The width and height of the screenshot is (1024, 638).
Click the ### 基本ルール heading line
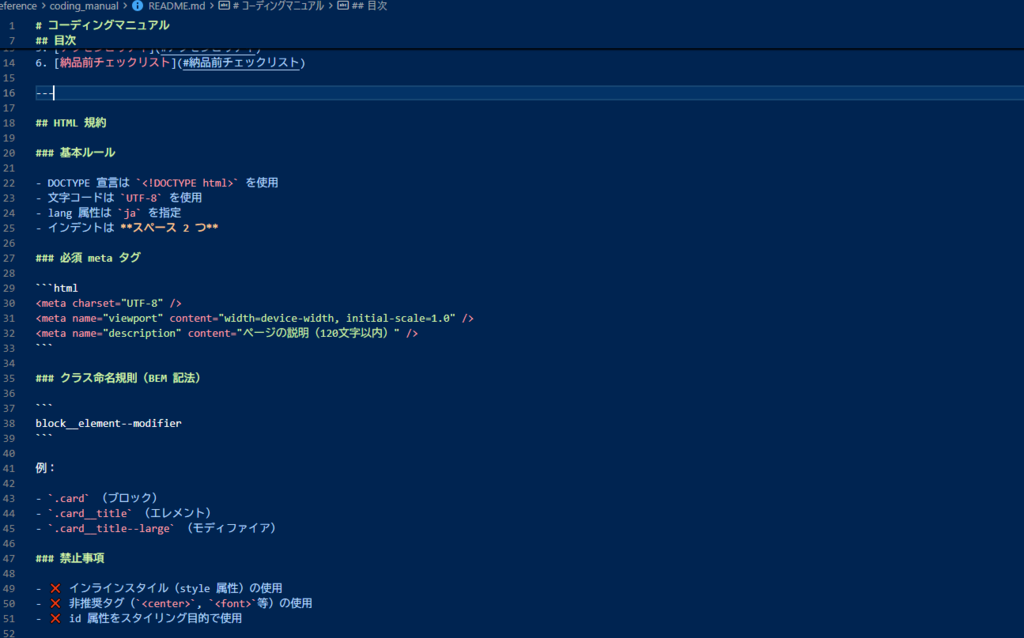point(75,153)
